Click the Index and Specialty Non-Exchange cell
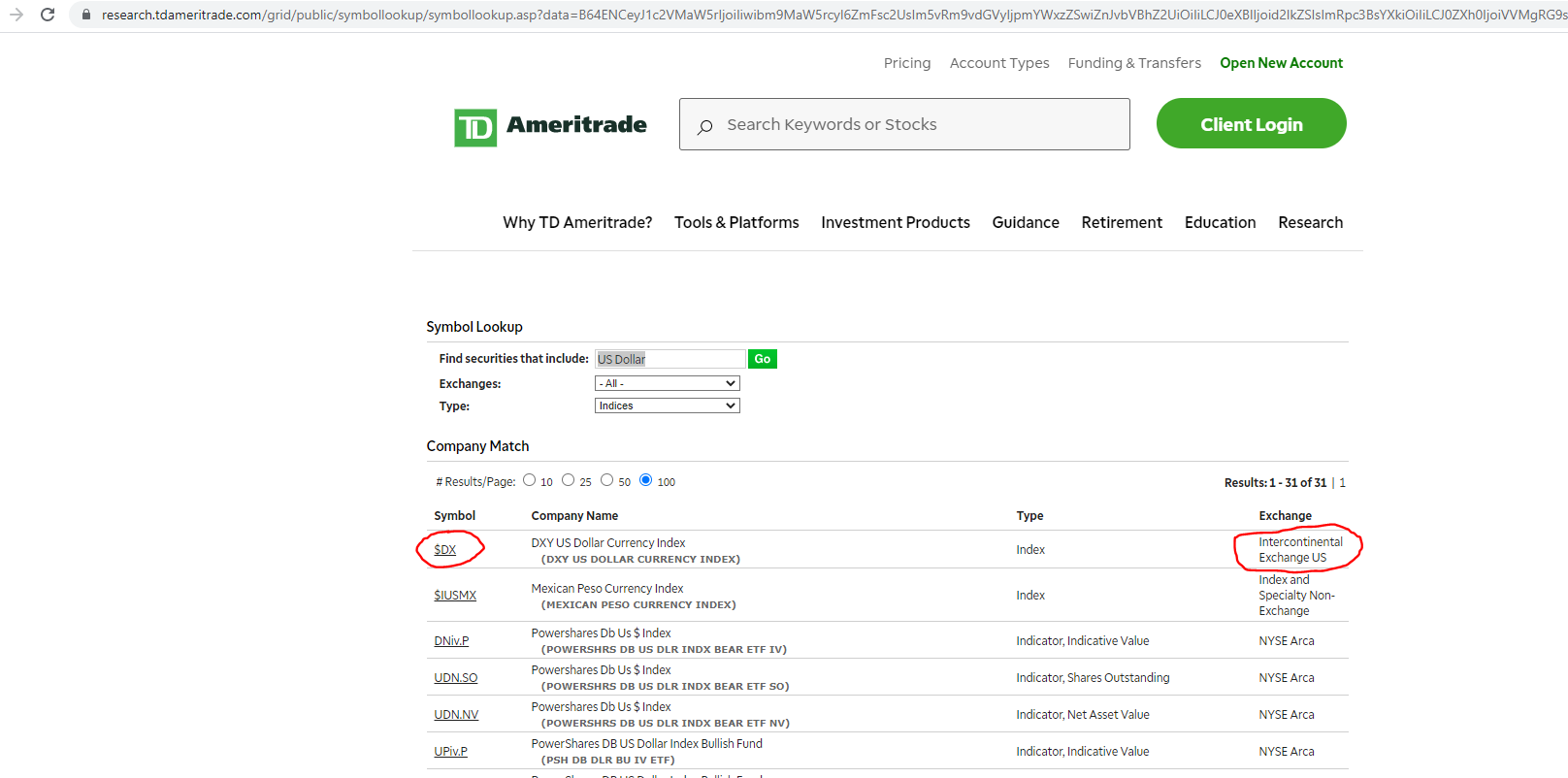Image resolution: width=1568 pixels, height=778 pixels. point(1296,596)
